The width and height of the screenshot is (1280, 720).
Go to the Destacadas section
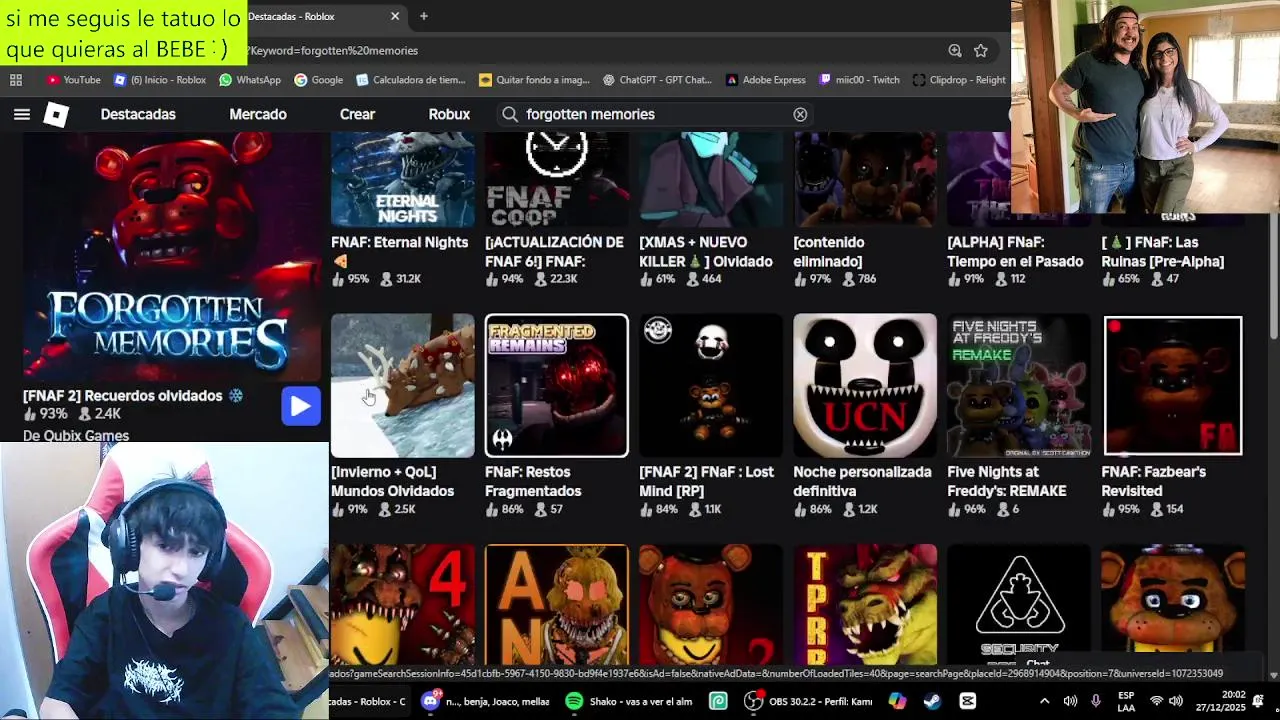138,114
